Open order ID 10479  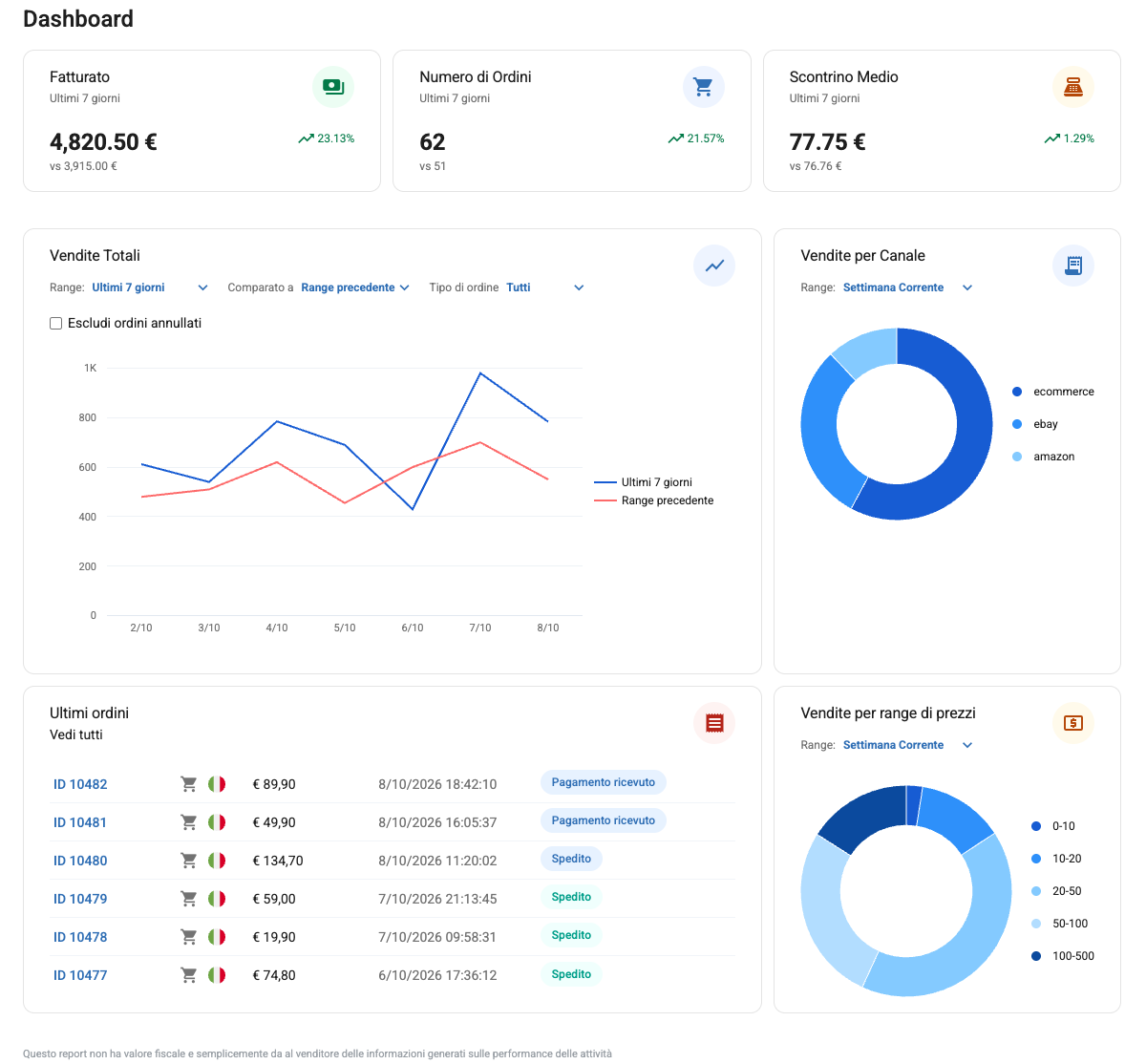click(x=80, y=898)
